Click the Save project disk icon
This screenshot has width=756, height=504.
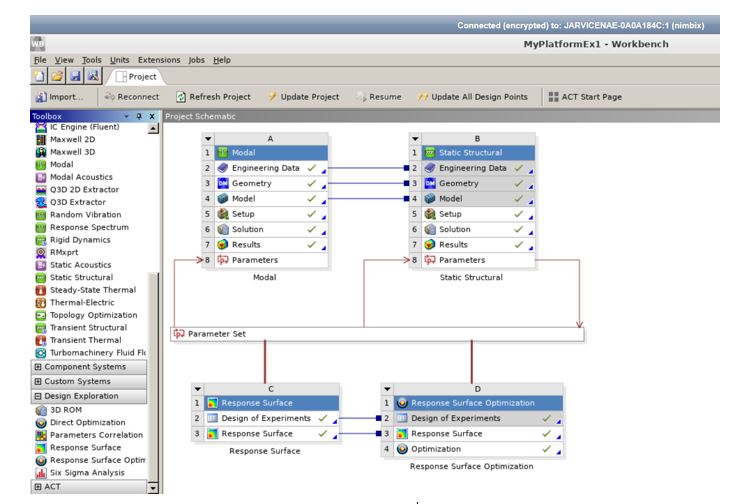click(x=75, y=76)
